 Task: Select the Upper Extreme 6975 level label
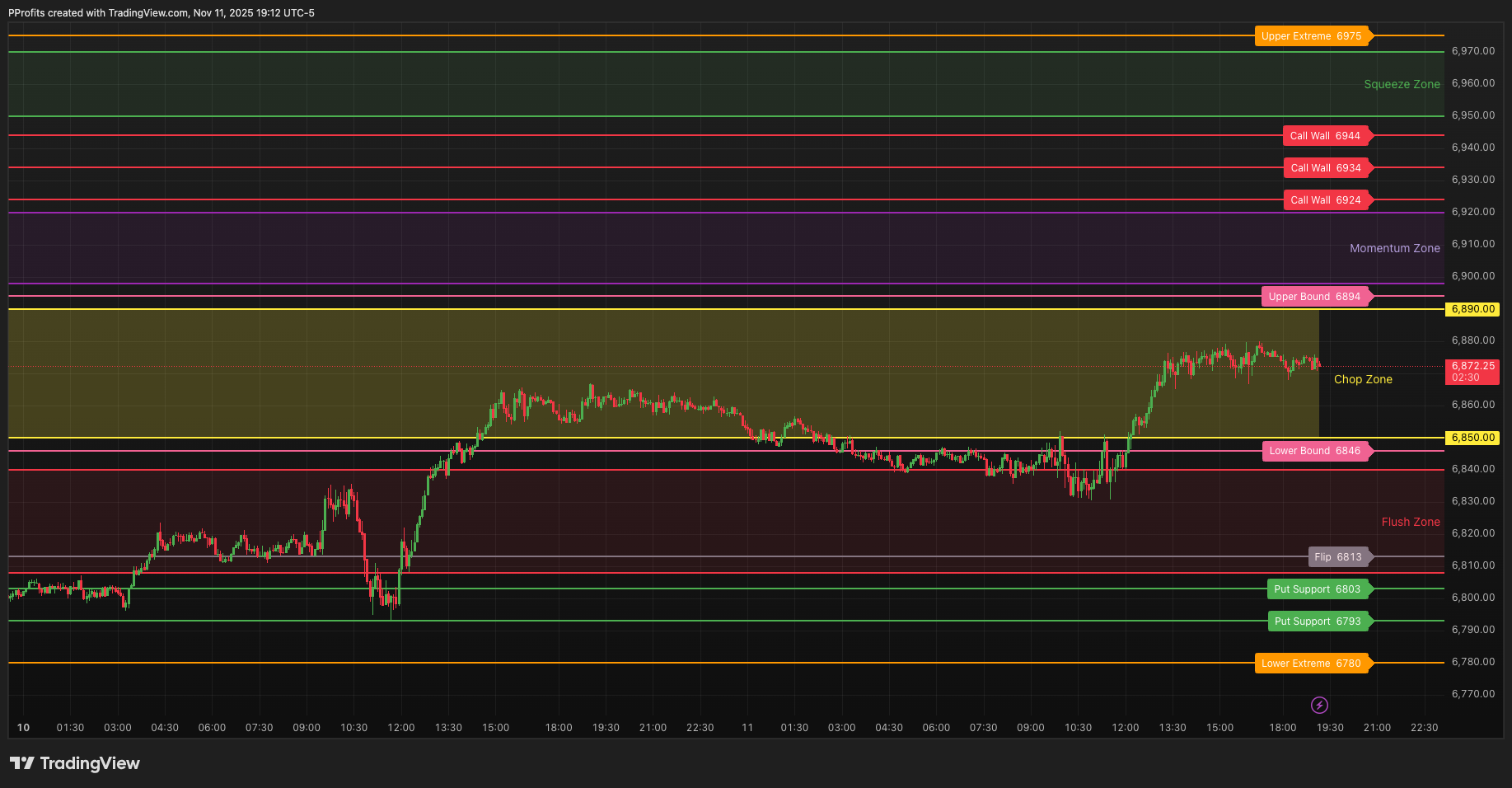pyautogui.click(x=1313, y=35)
